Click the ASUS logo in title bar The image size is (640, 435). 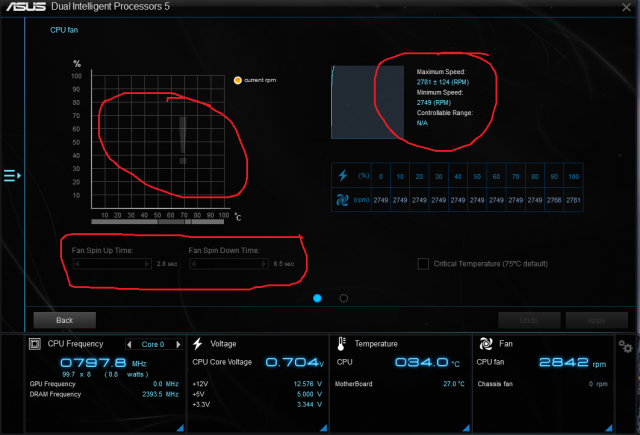(25, 7)
